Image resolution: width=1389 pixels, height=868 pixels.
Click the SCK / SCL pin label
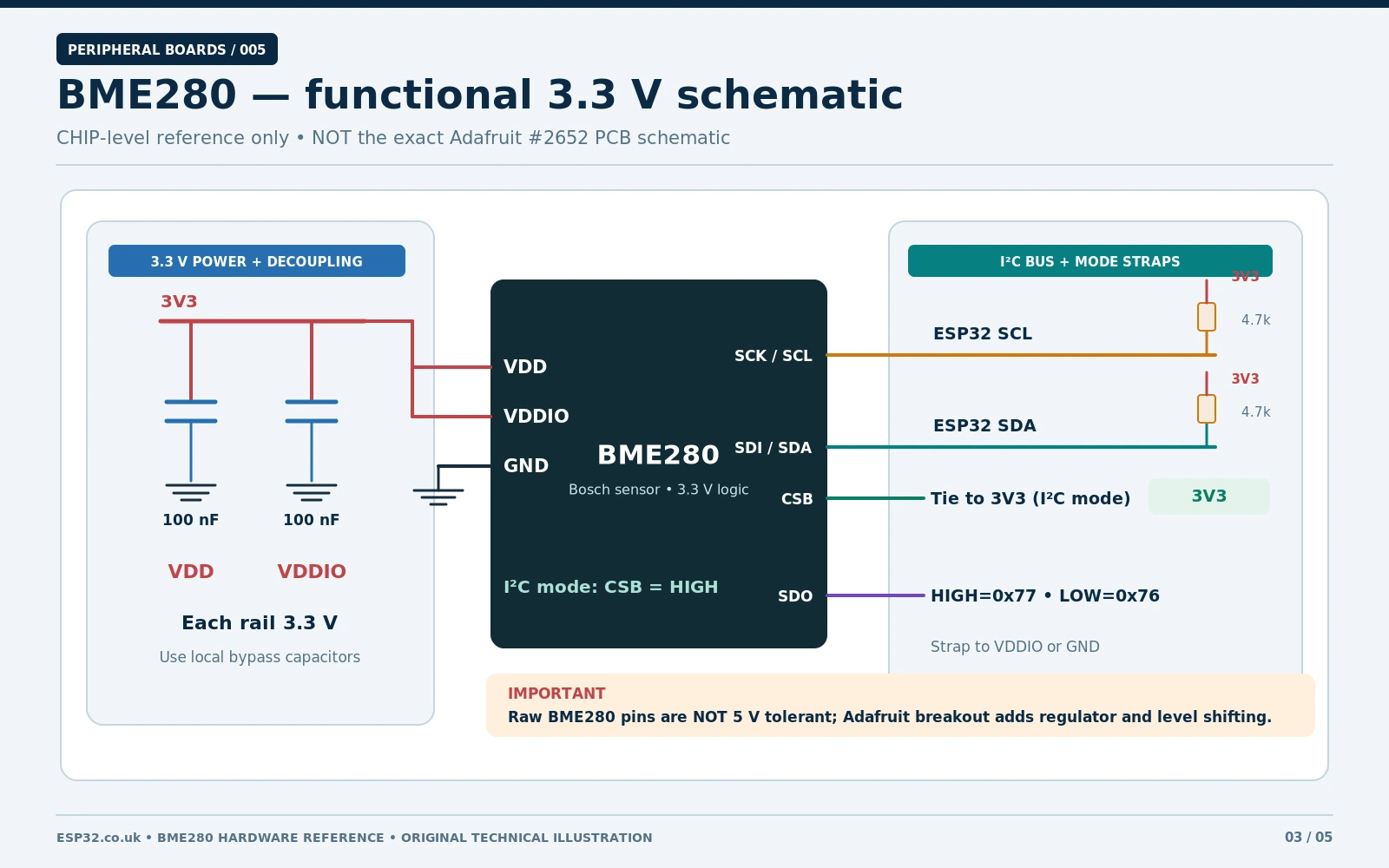coord(773,356)
